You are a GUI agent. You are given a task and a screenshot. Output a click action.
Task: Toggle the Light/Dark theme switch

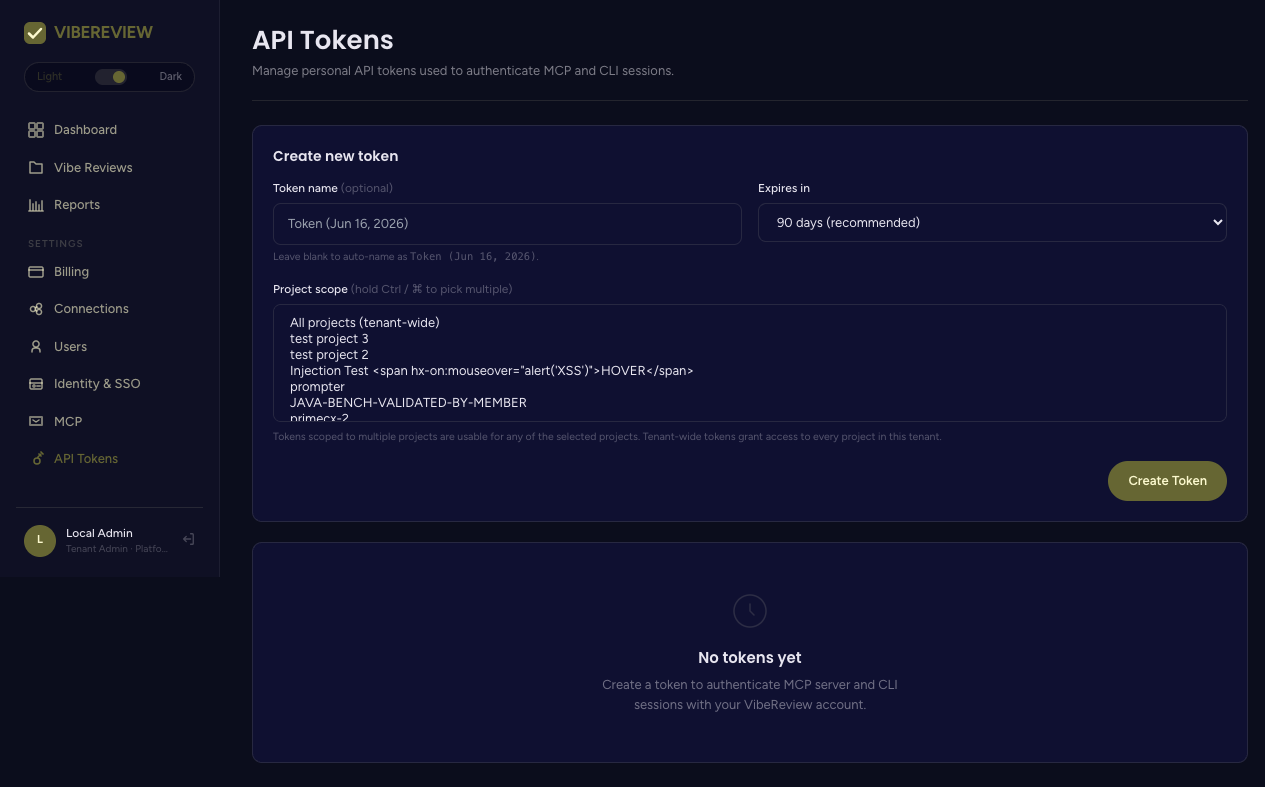tap(111, 77)
